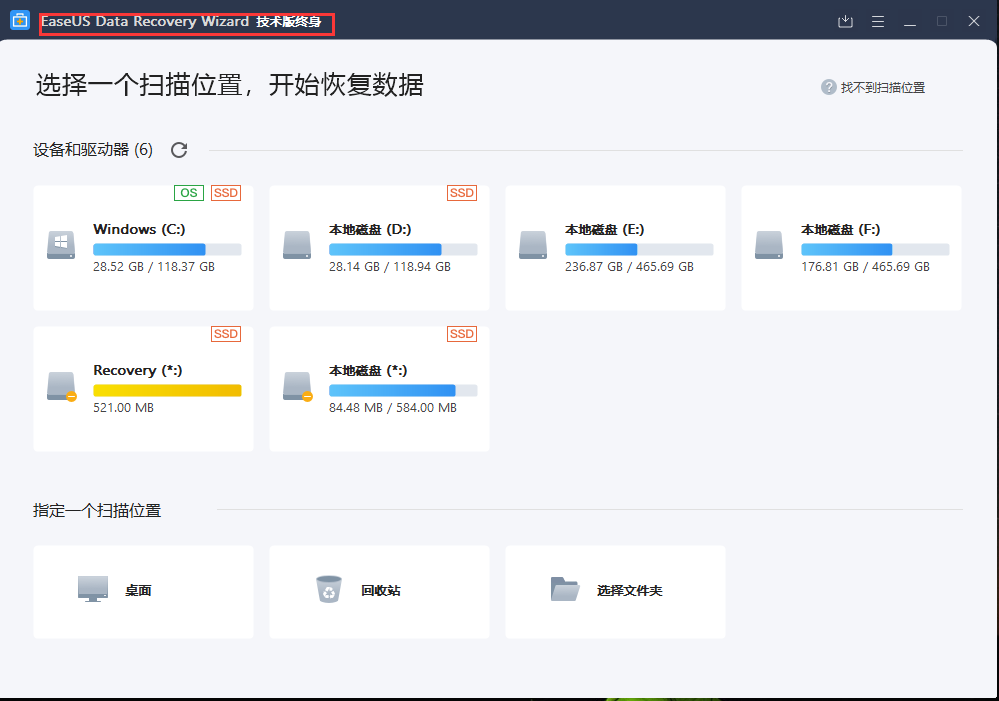Choose 选择文件夹 to pick a folder
The height and width of the screenshot is (701, 999).
615,591
